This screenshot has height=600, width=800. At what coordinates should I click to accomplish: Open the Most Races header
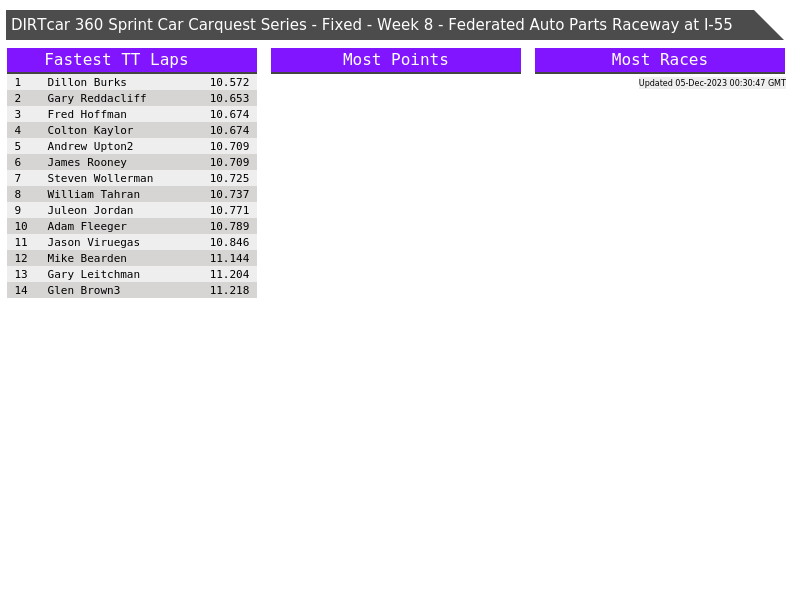[659, 60]
